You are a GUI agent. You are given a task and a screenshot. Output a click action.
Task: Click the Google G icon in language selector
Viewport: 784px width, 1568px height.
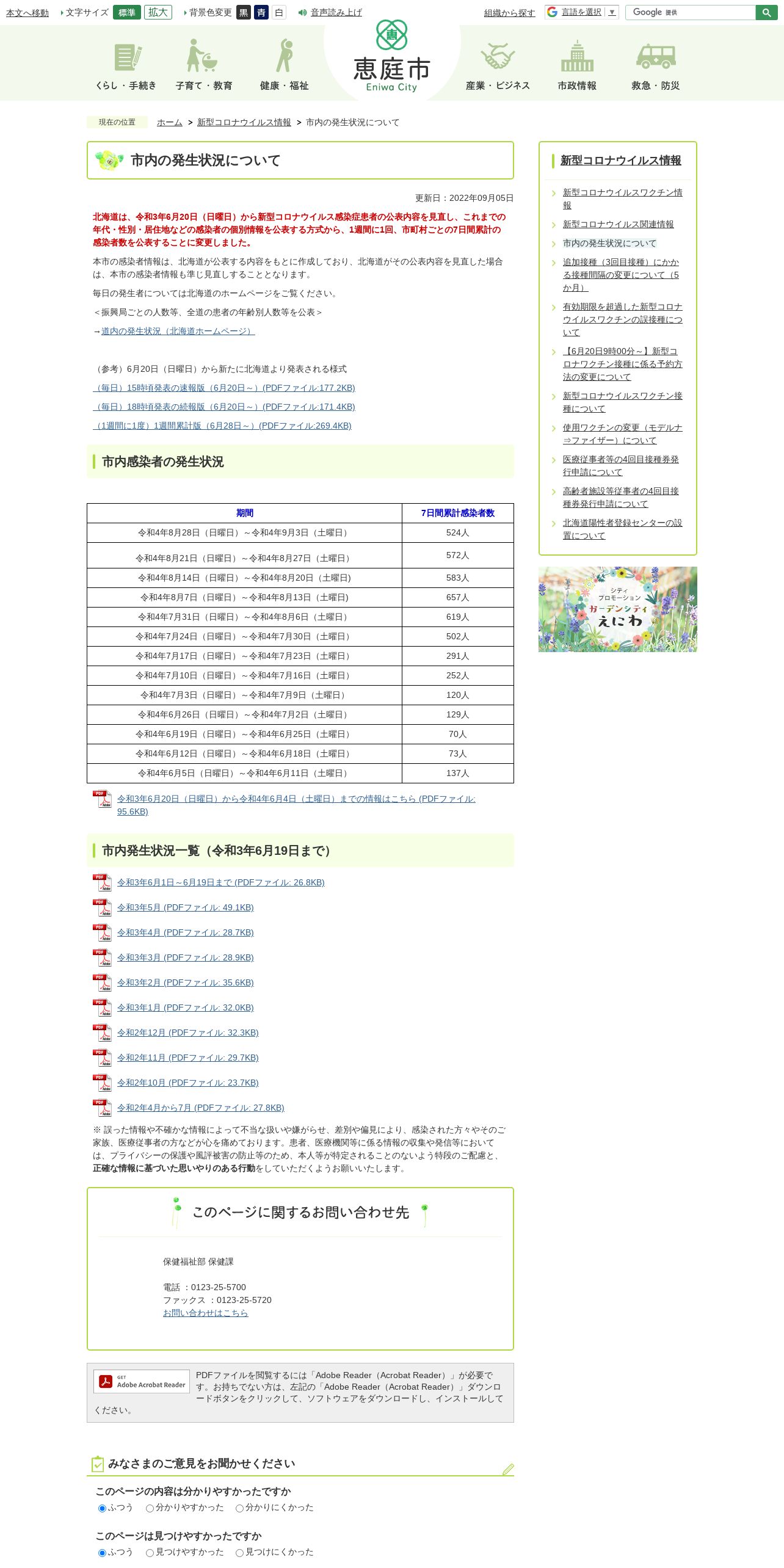553,12
